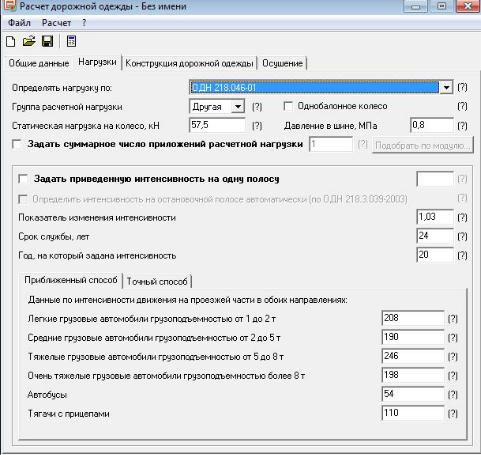Open the Расчет menu

coord(56,23)
